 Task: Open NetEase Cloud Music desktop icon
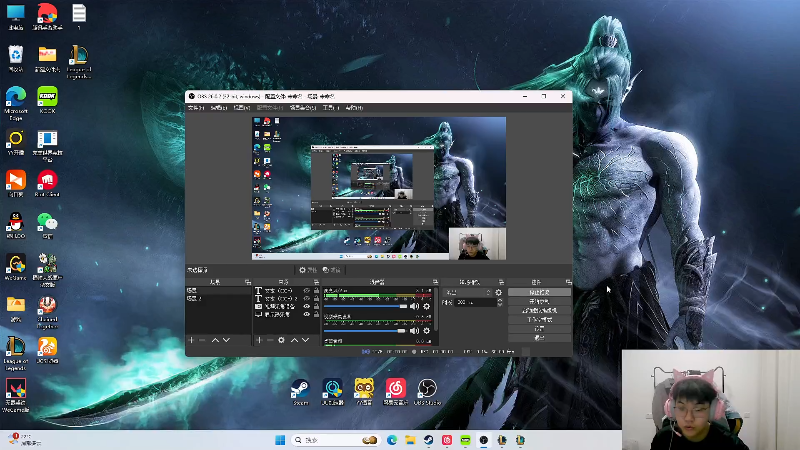tap(395, 389)
